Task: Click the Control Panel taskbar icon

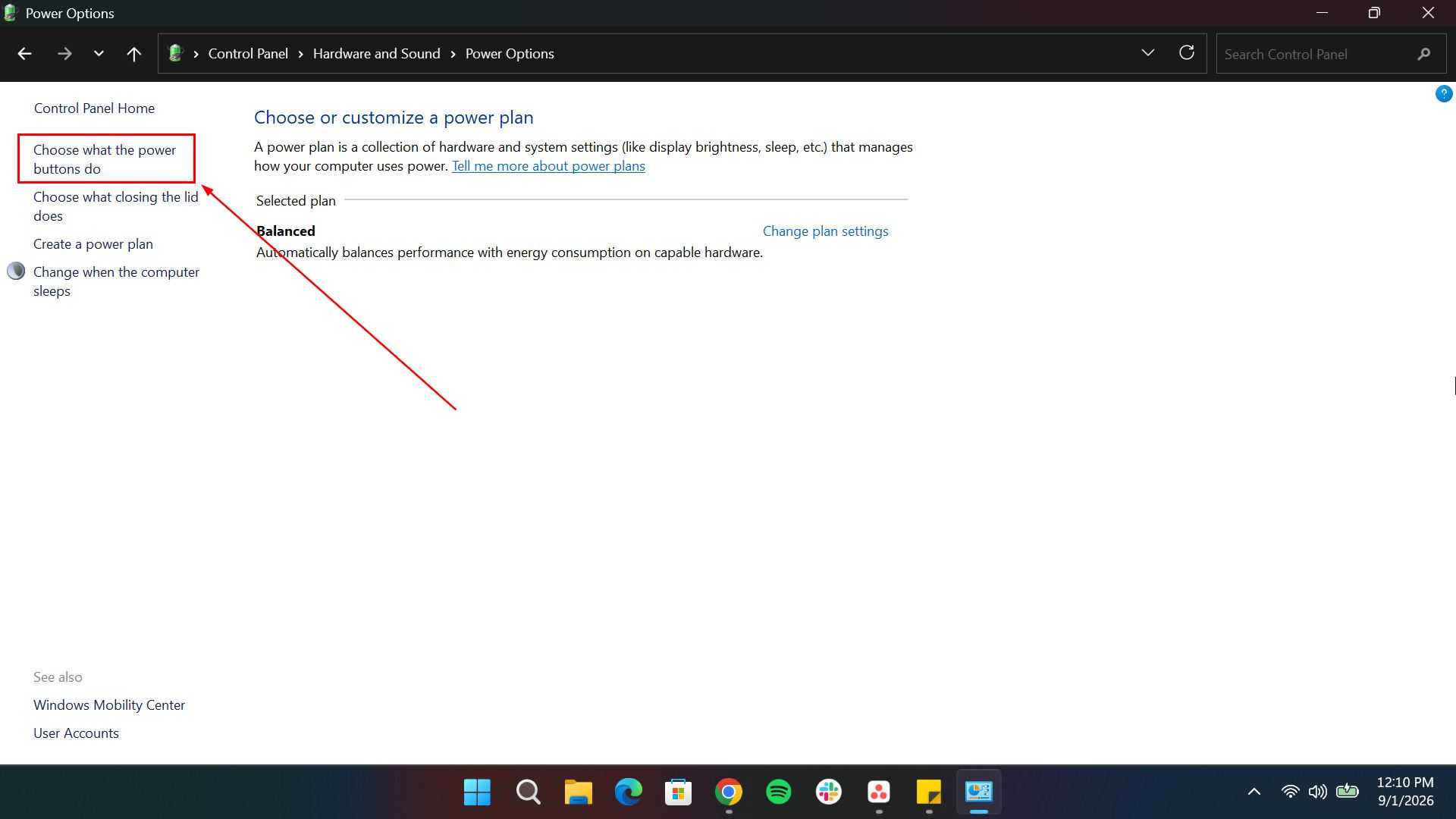Action: 978,792
